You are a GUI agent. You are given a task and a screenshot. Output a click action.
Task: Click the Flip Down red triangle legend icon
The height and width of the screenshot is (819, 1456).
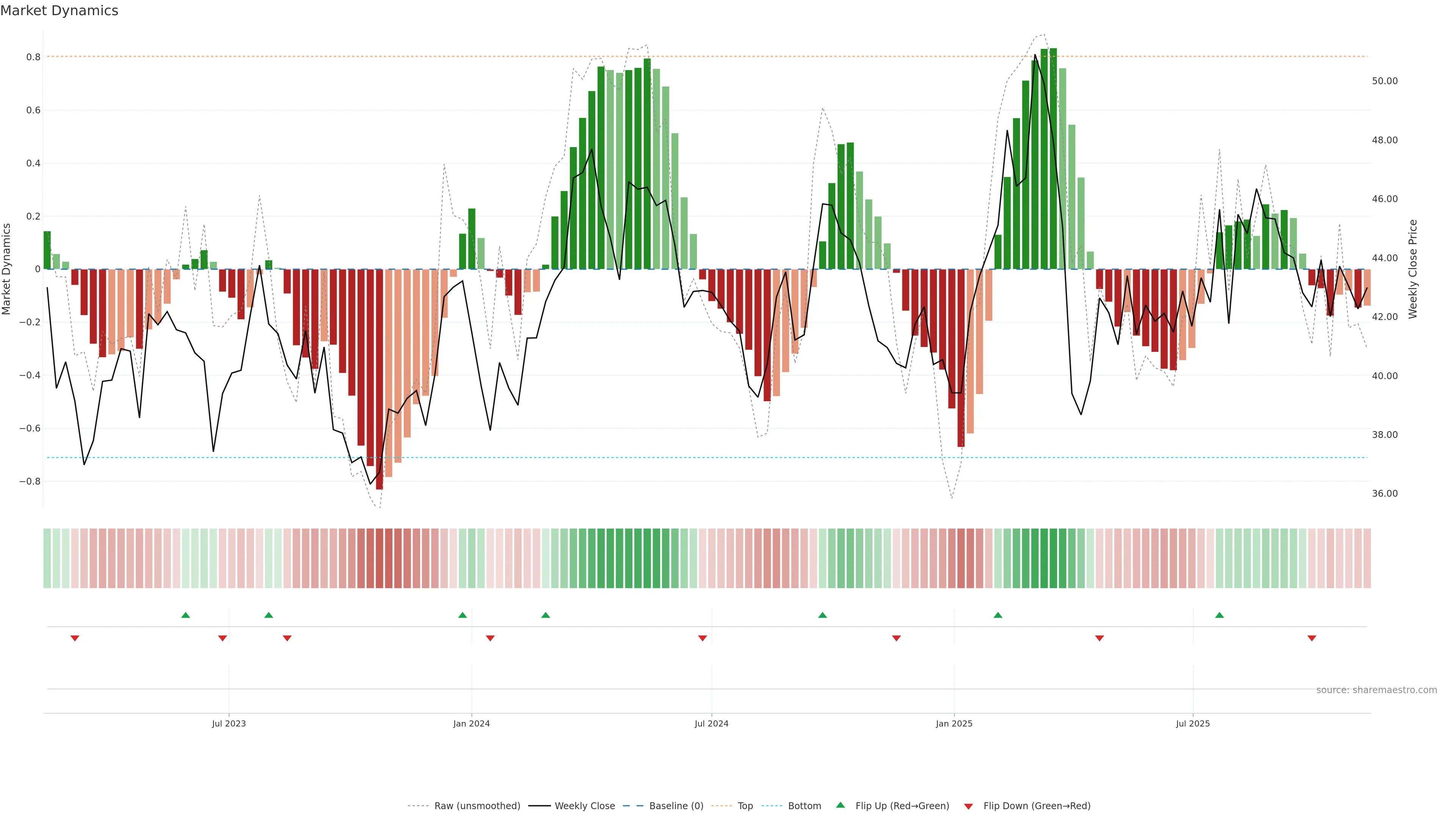[968, 806]
